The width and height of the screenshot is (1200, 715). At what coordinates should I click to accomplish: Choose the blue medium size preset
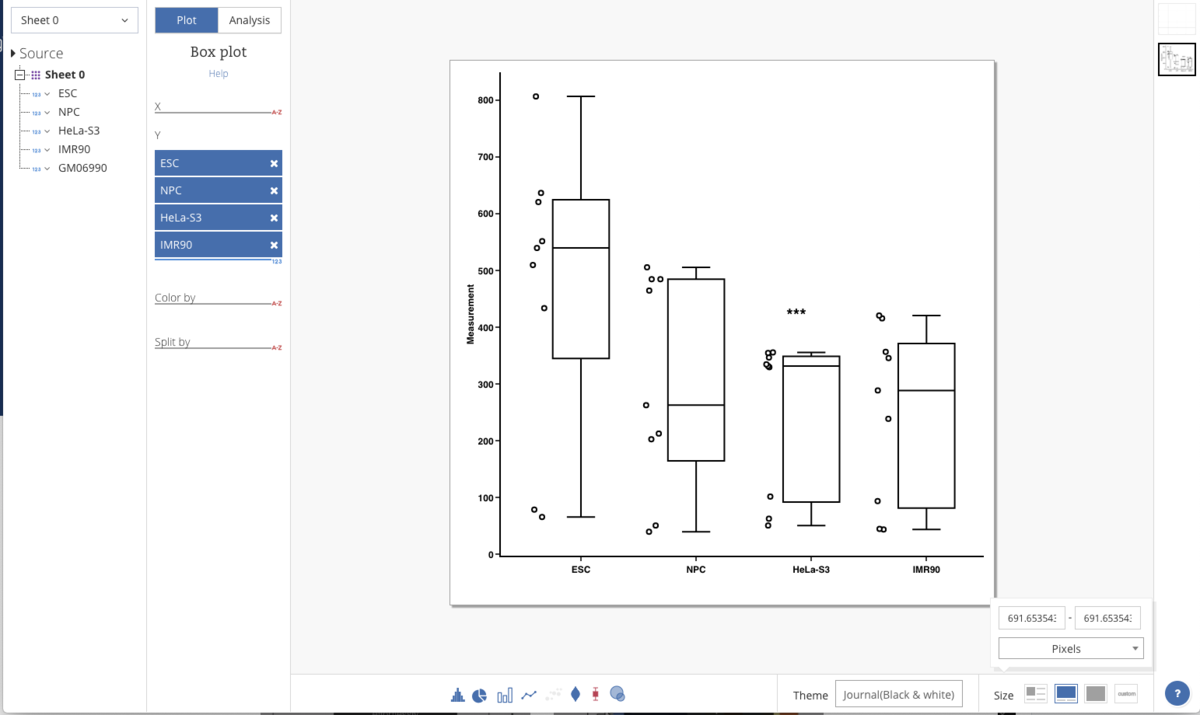pyautogui.click(x=1066, y=694)
